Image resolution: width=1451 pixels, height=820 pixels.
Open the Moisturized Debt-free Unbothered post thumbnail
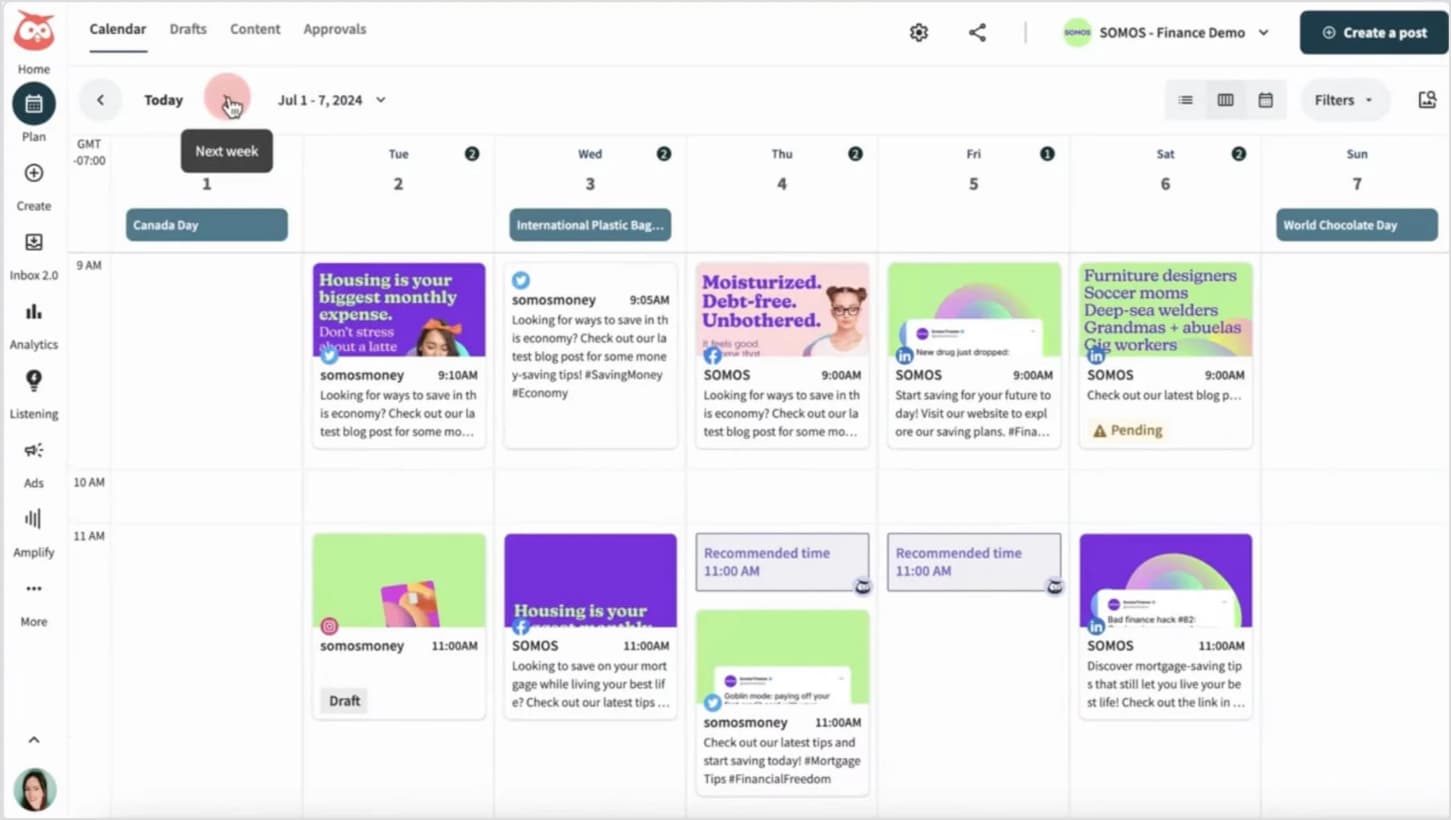pos(782,310)
